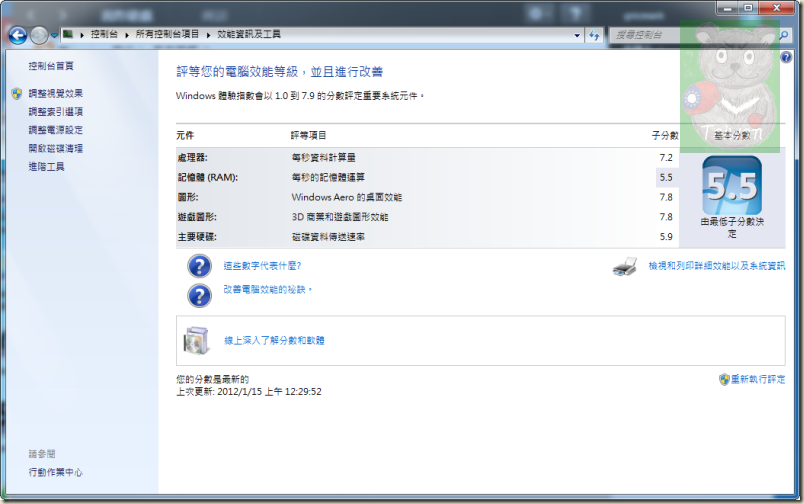Open 調整索引選項 link
Viewport: 804px width, 504px height.
click(55, 112)
